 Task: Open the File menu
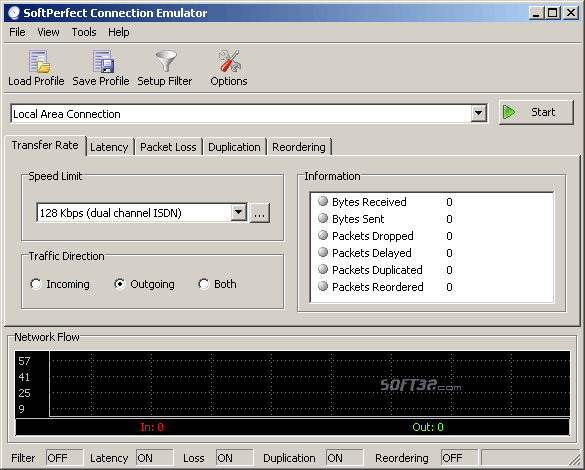(17, 32)
